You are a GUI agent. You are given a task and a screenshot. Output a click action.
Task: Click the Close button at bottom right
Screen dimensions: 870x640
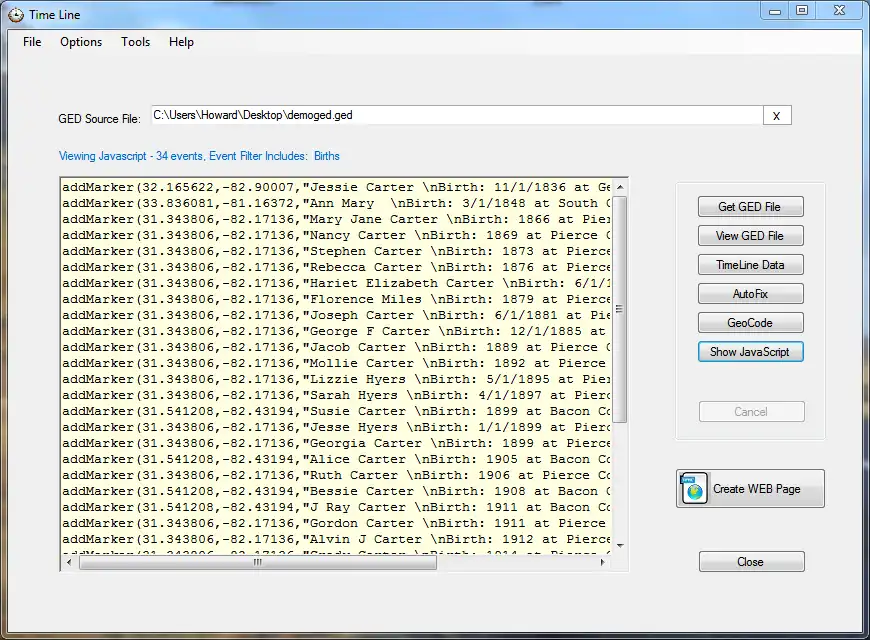[x=751, y=562]
